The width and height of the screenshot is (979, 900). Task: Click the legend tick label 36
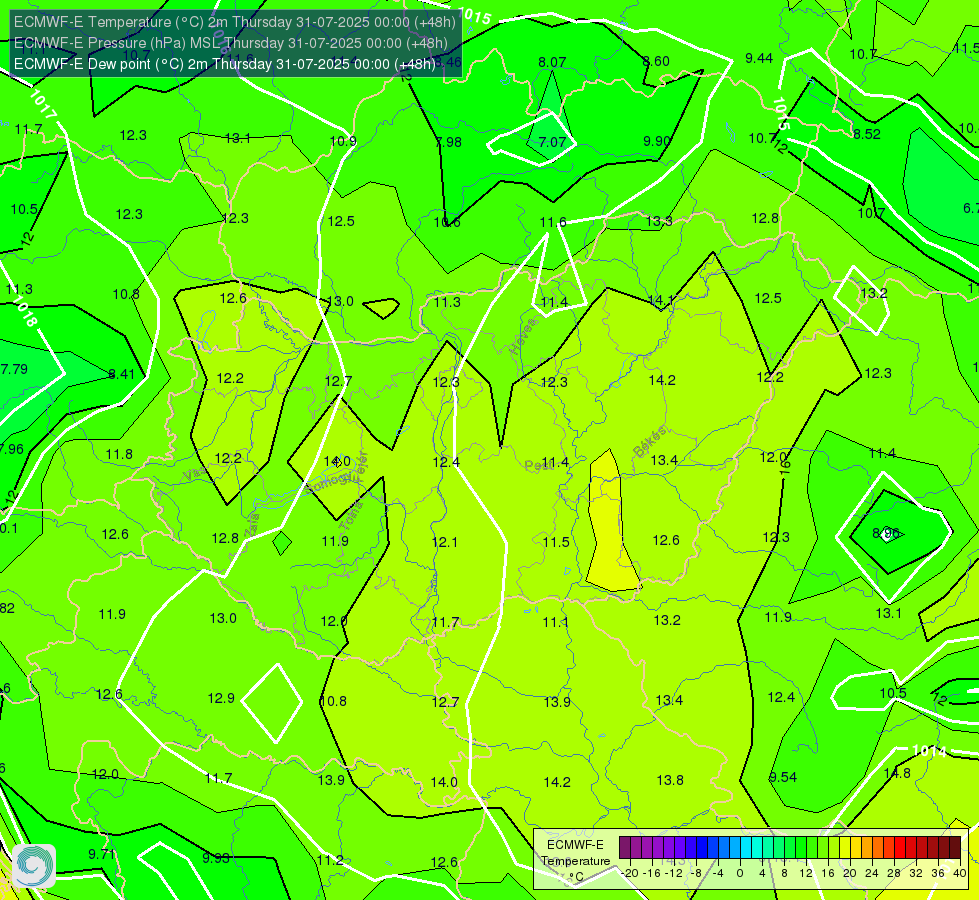tap(938, 873)
